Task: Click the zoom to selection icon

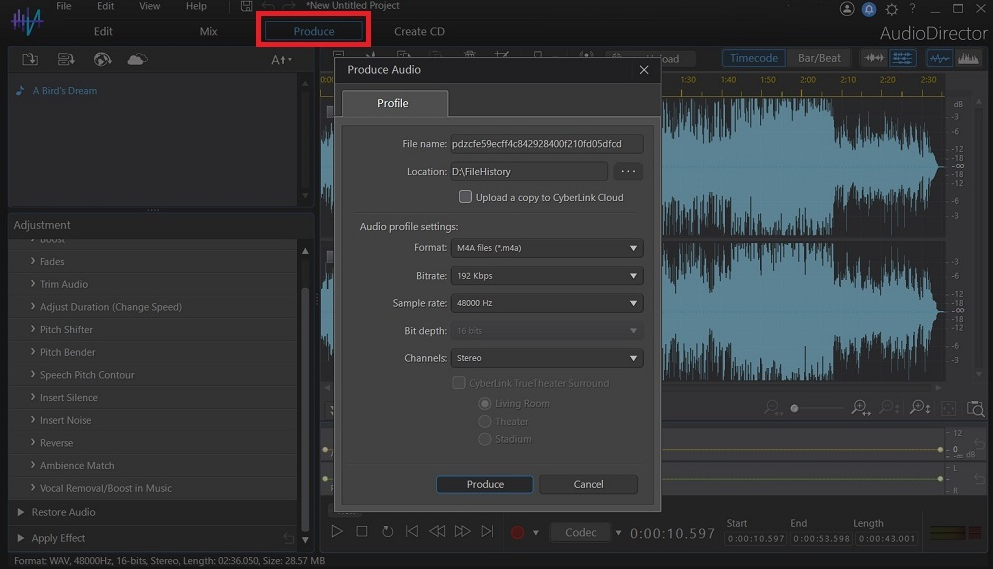Action: point(975,408)
